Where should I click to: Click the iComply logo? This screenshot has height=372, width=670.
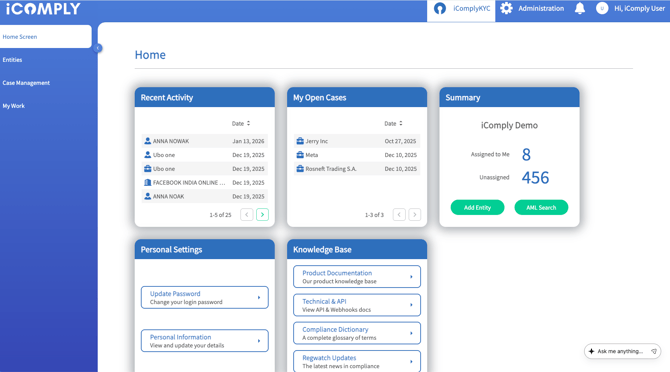[43, 9]
